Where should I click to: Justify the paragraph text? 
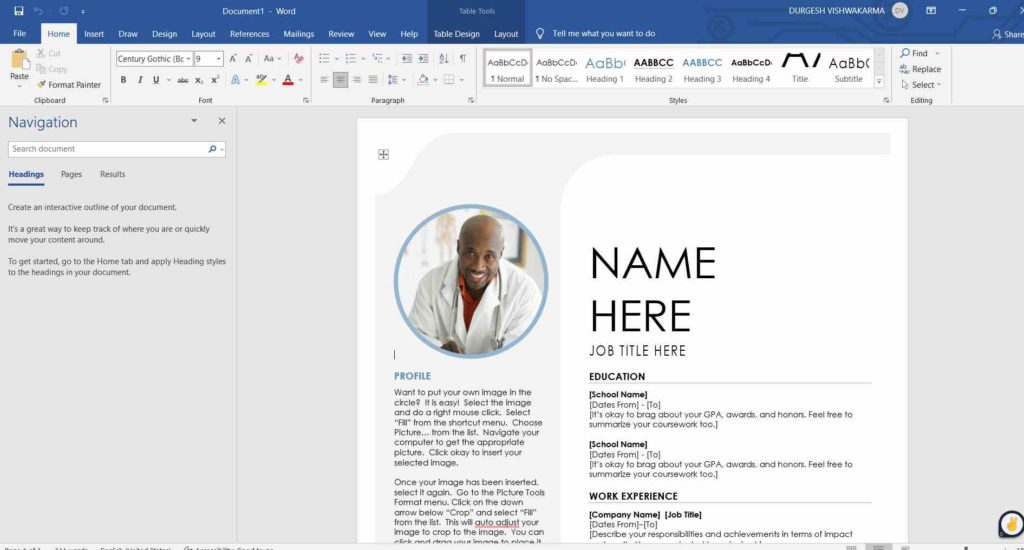[x=373, y=80]
